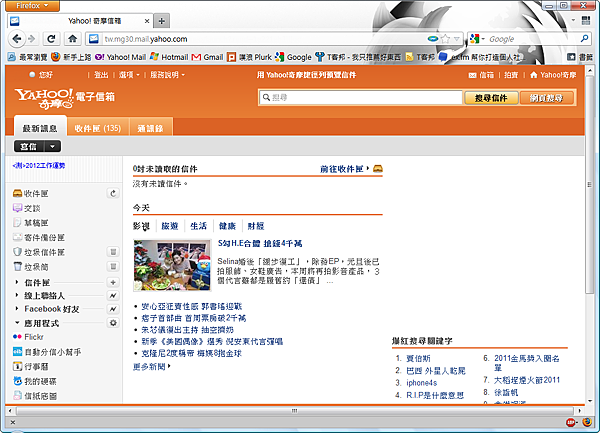Open the Yahoo!奇摩 home link
Image resolution: width=600 pixels, height=433 pixels.
pos(553,75)
